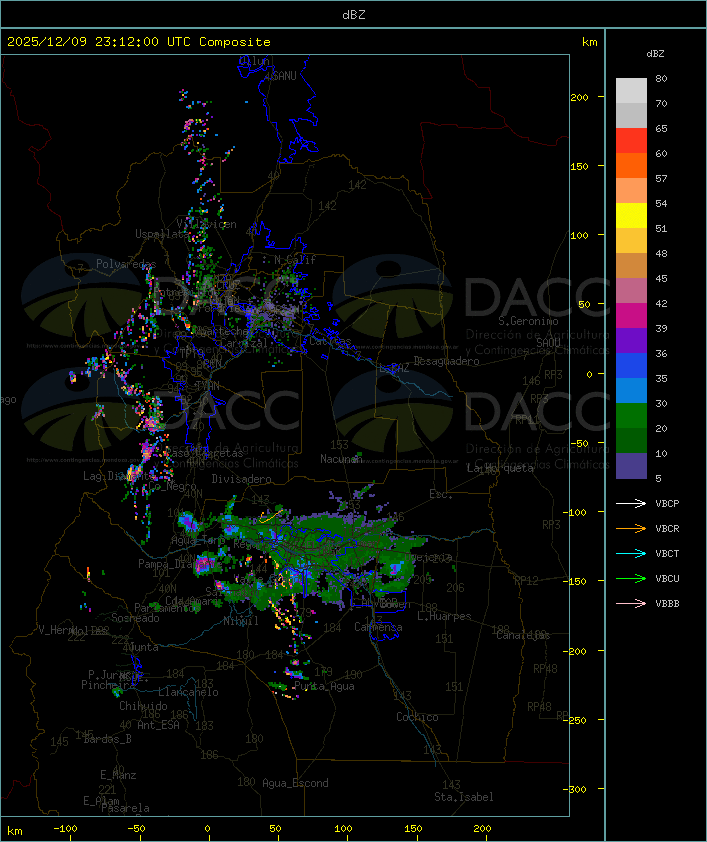The height and width of the screenshot is (842, 707).
Task: Pick the green 20-30 dBZ swatch
Action: pyautogui.click(x=631, y=416)
